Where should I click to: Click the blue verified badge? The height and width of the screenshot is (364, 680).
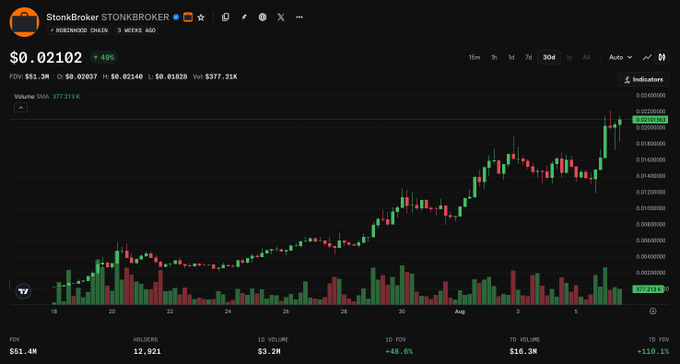(176, 17)
